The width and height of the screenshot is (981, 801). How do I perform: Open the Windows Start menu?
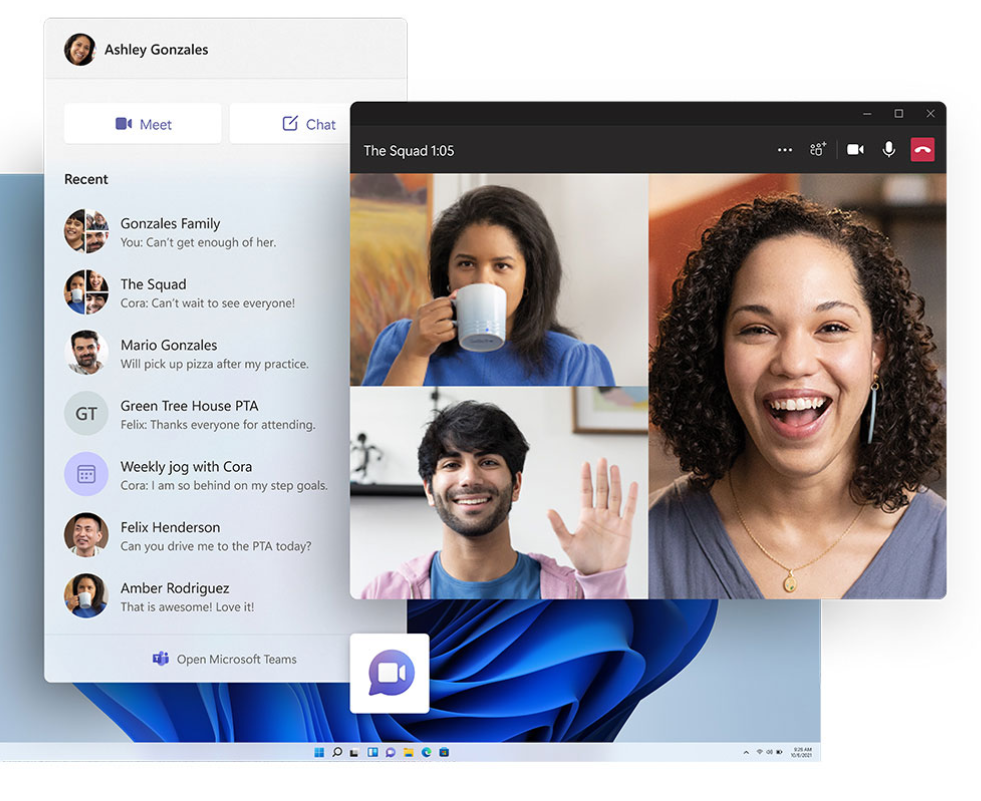[x=319, y=752]
